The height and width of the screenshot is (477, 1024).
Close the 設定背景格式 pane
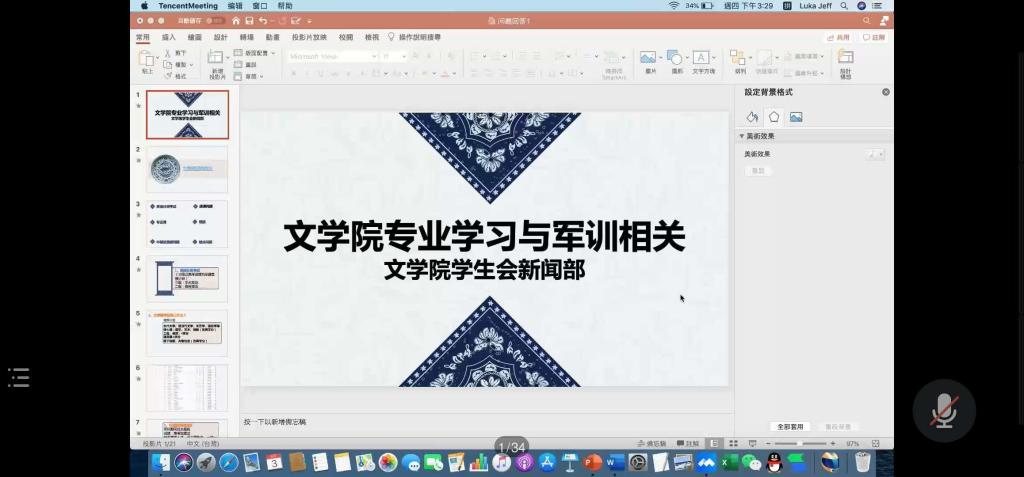(885, 92)
